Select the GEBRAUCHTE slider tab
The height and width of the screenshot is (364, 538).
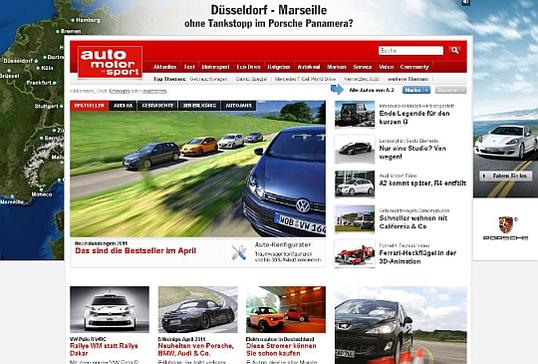click(x=157, y=106)
